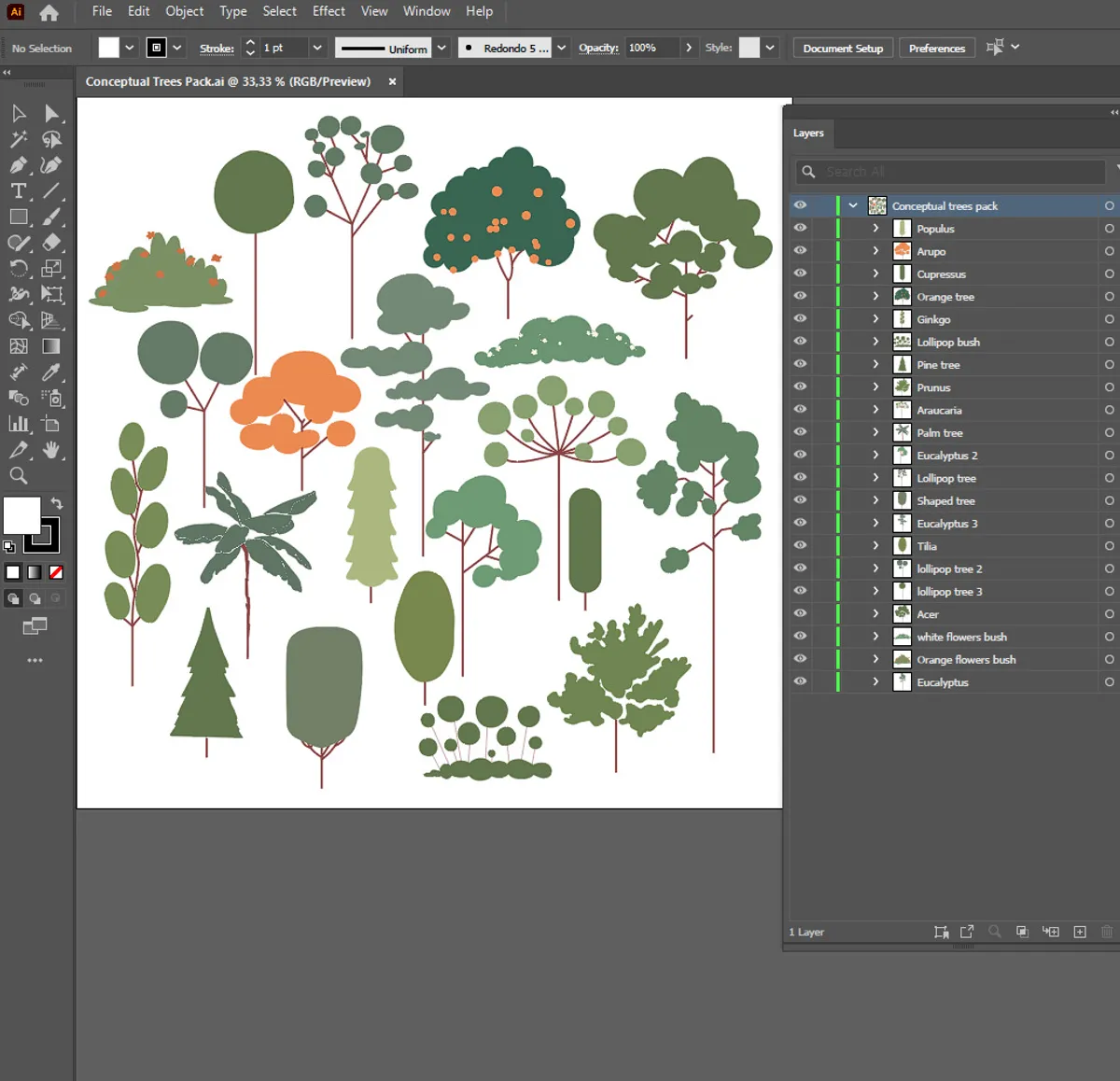Create a new layer in the Layers panel
The height and width of the screenshot is (1081, 1120).
click(1079, 932)
